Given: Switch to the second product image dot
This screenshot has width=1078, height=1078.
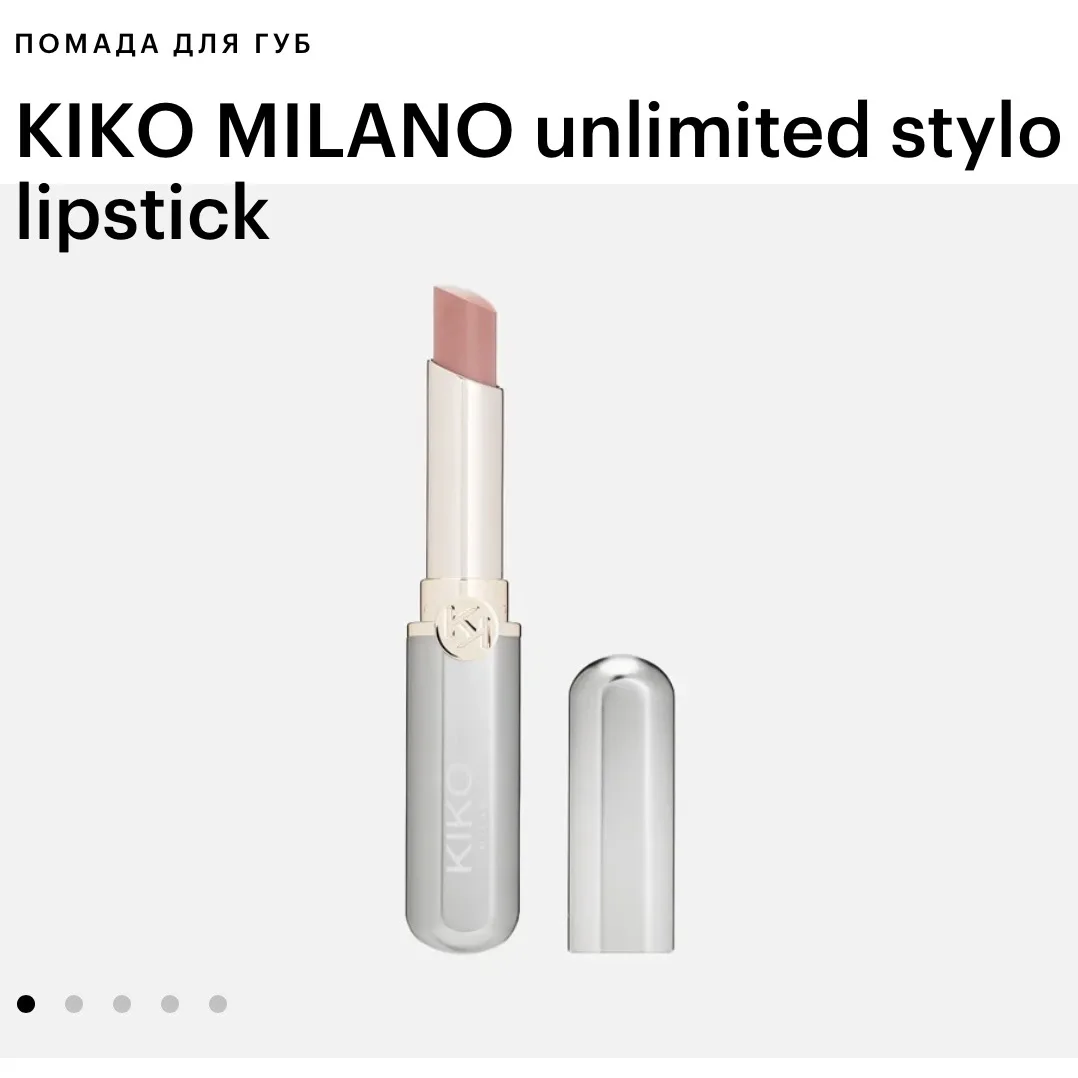Looking at the screenshot, I should tap(74, 1004).
